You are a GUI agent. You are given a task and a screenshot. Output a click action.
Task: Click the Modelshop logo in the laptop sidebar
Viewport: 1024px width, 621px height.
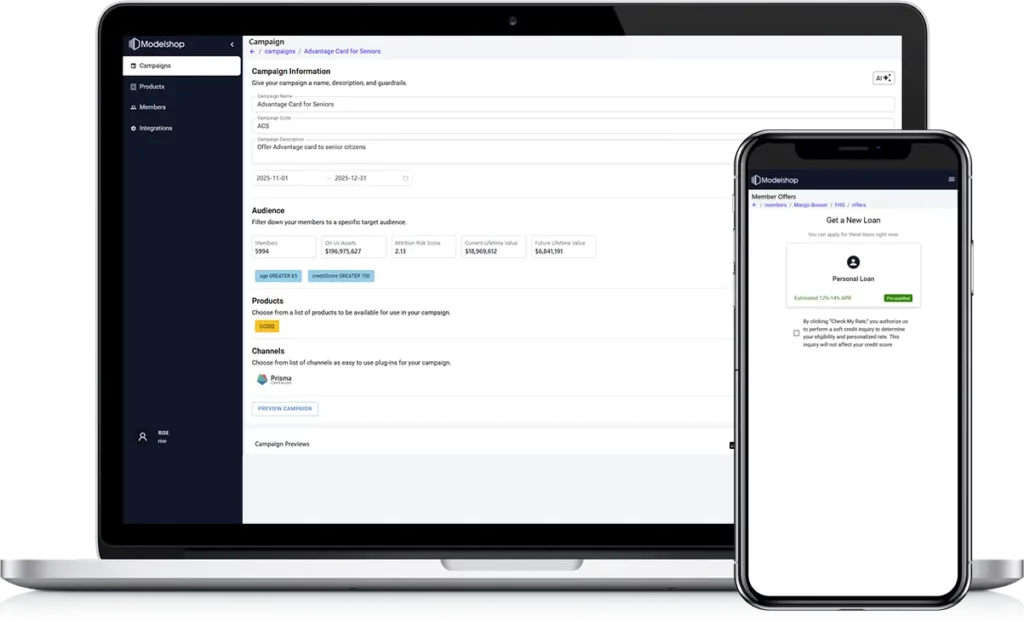tap(157, 44)
